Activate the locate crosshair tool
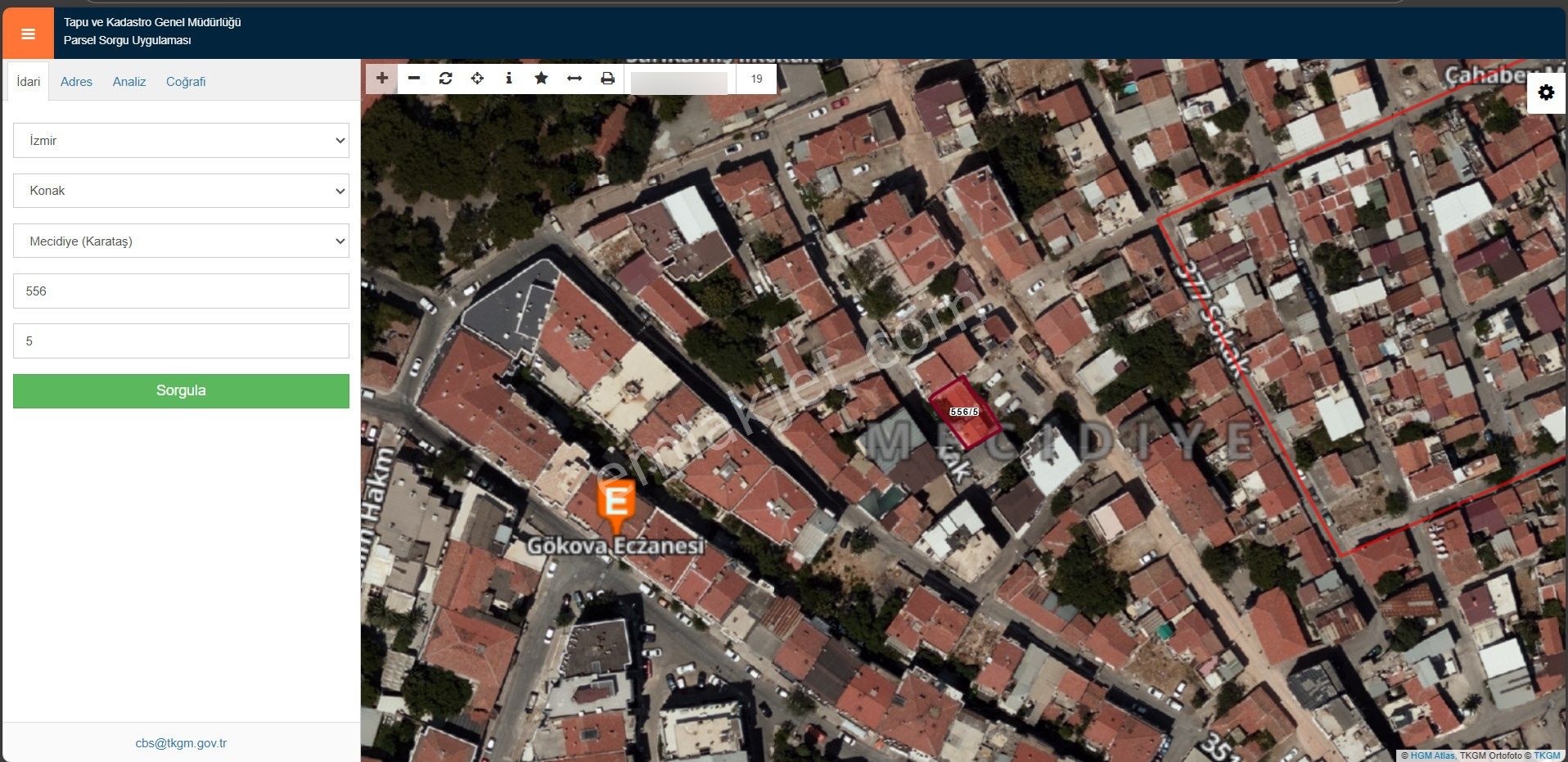 [477, 79]
